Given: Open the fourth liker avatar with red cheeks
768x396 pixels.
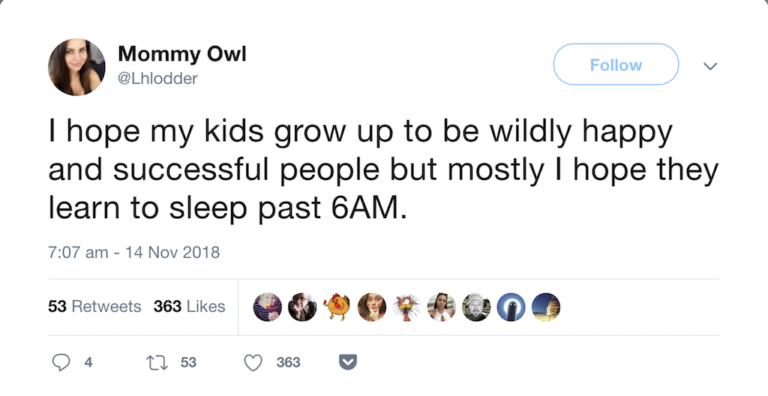Looking at the screenshot, I should coord(372,307).
